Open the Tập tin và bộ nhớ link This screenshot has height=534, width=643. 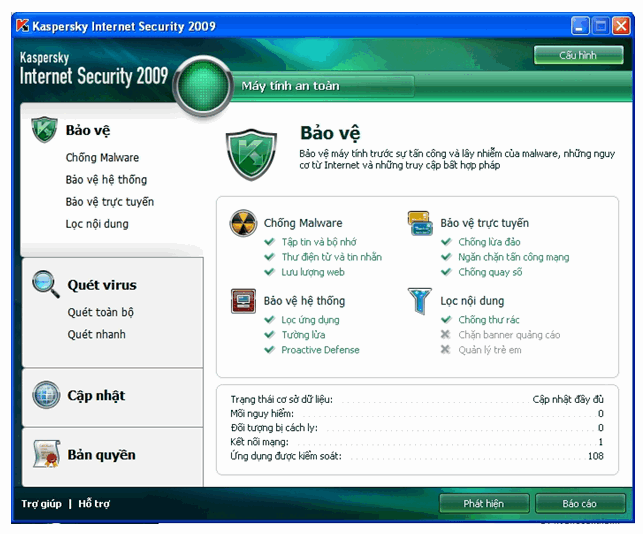319,242
